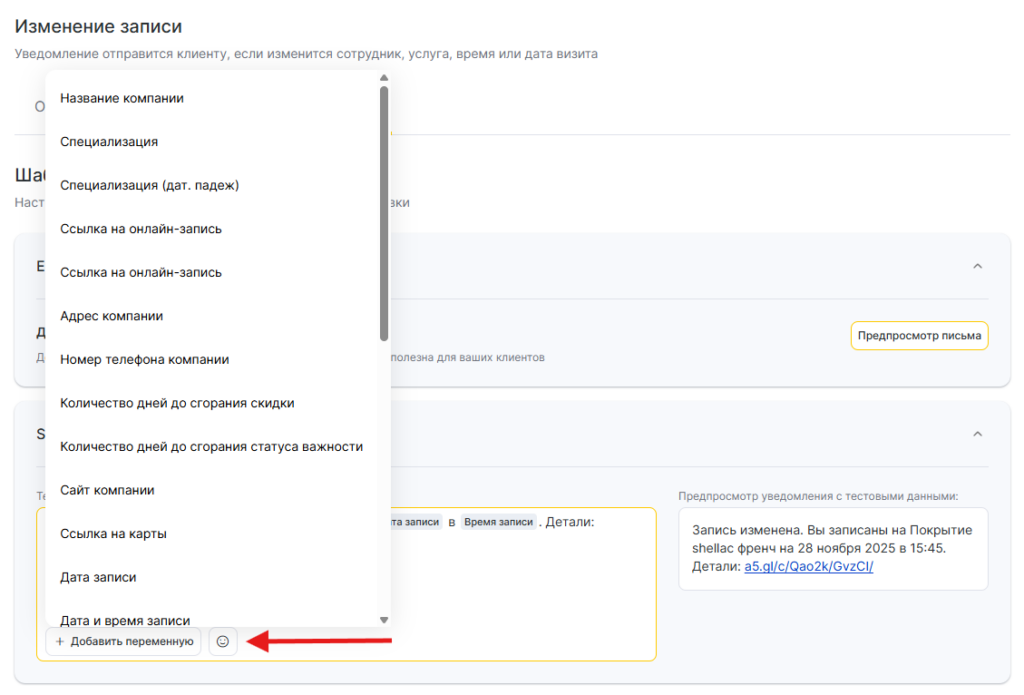Image resolution: width=1024 pixels, height=695 pixels.
Task: Collapse the Email section chevron
Action: pyautogui.click(x=978, y=266)
